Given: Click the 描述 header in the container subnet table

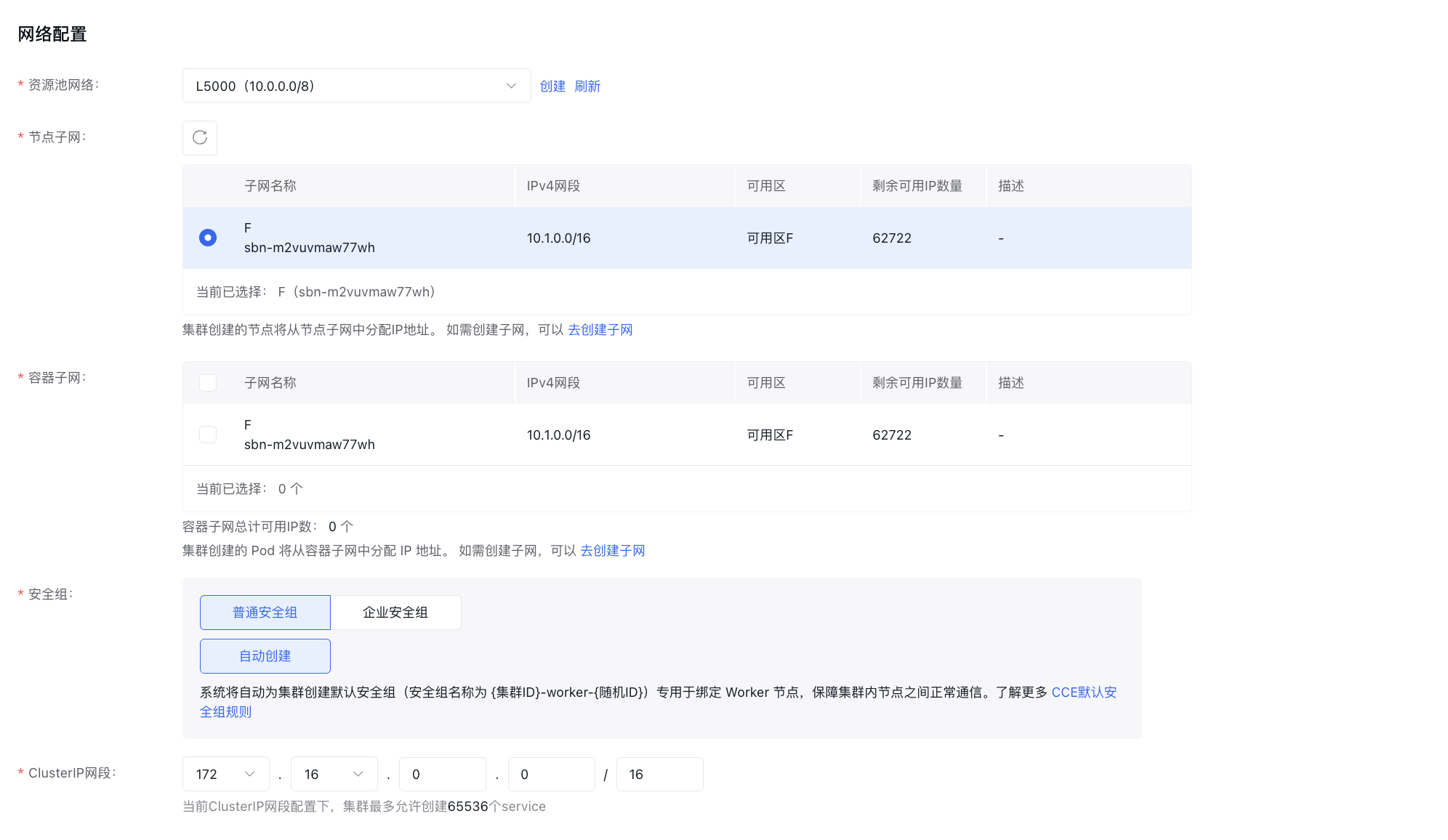Looking at the screenshot, I should click(x=1011, y=383).
